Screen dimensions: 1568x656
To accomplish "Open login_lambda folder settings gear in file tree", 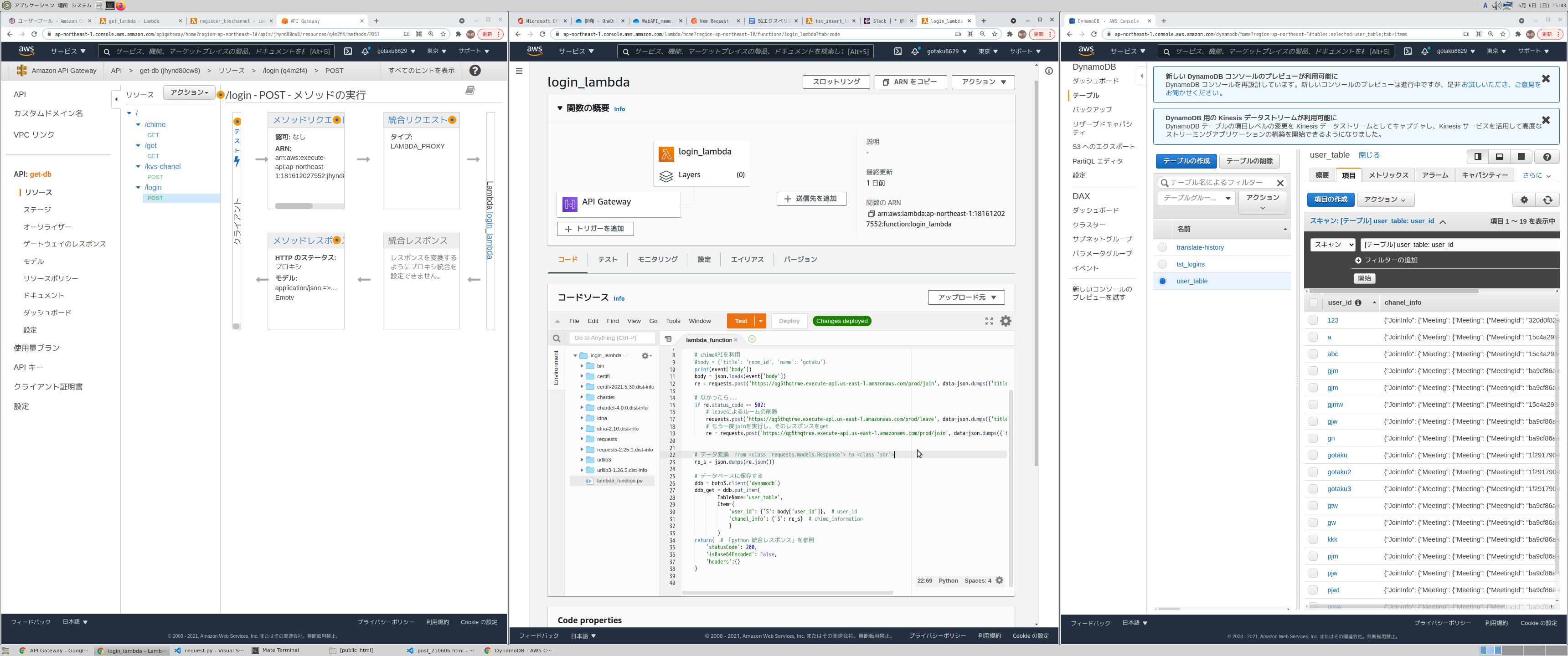I will tap(646, 355).
